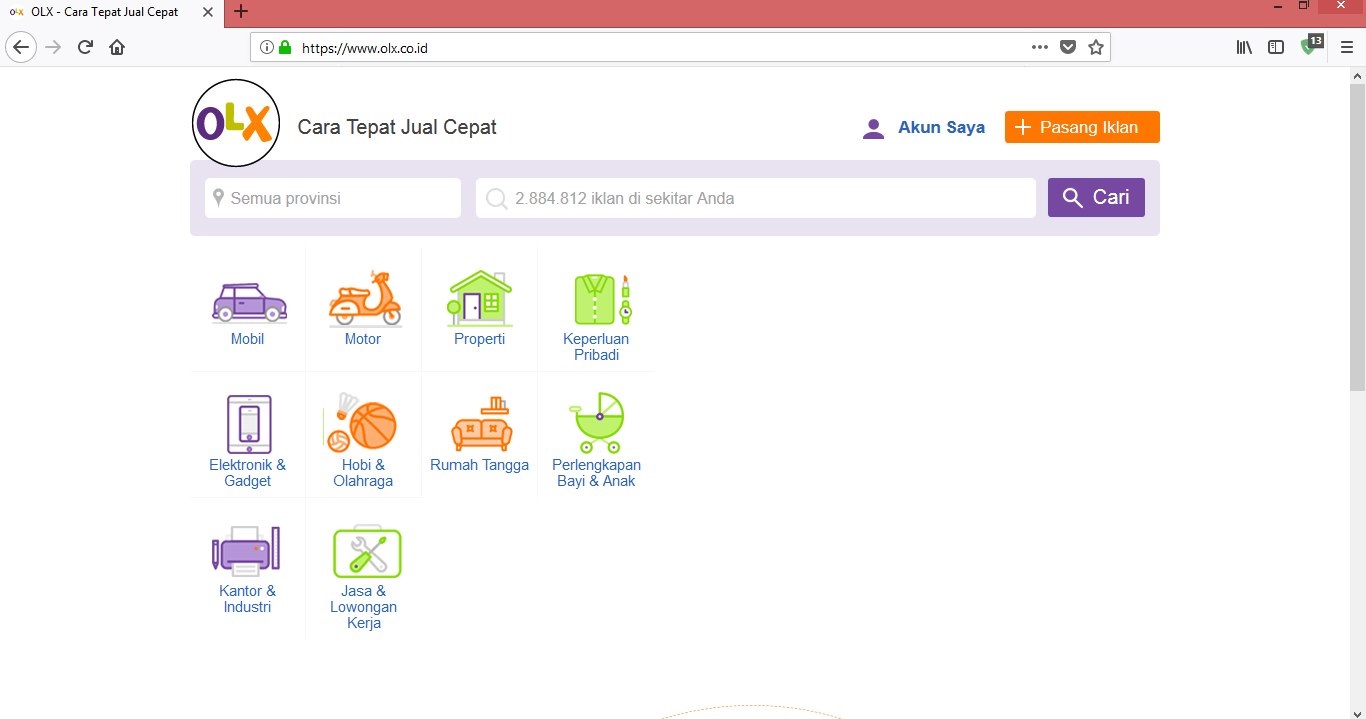
Task: Bookmark this page with the star icon
Action: 1096,47
